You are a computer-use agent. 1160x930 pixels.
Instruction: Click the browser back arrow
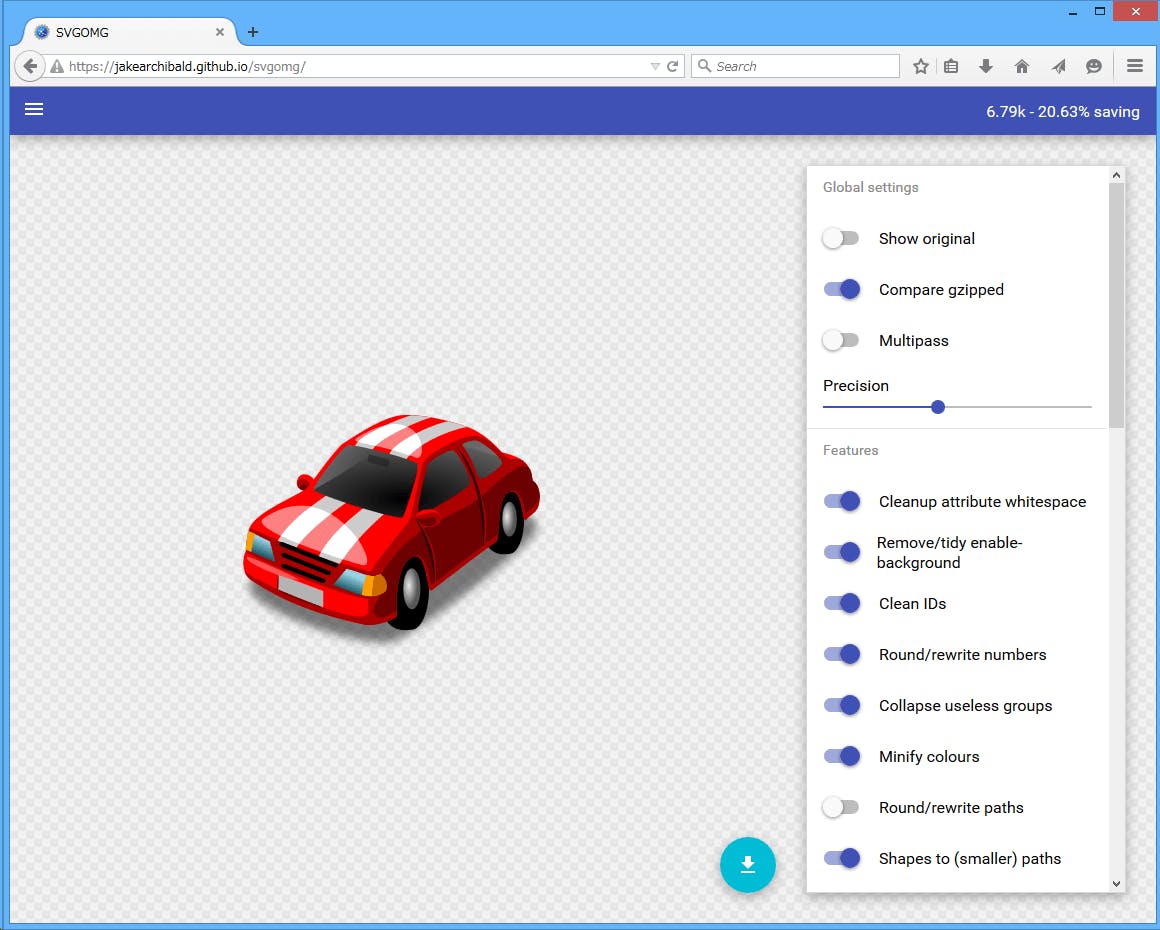[x=30, y=66]
